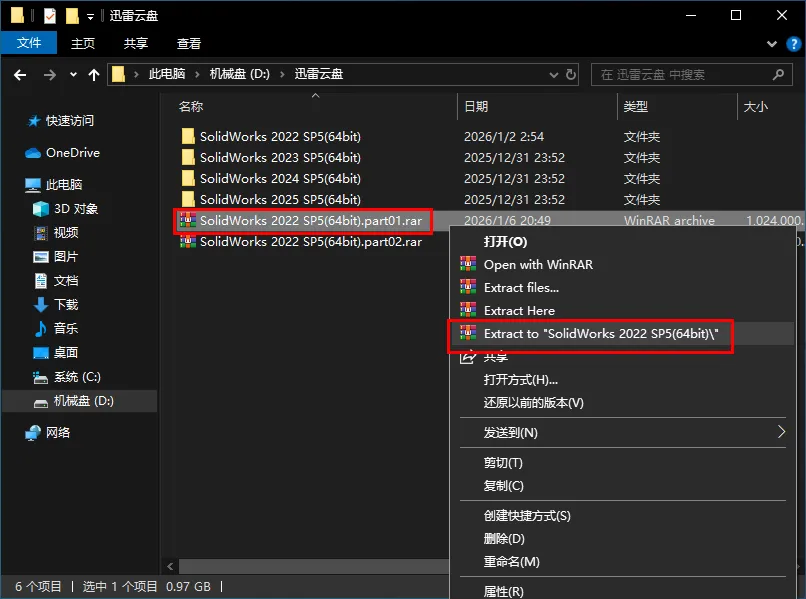
Task: Refresh the current folder view
Action: pyautogui.click(x=571, y=75)
